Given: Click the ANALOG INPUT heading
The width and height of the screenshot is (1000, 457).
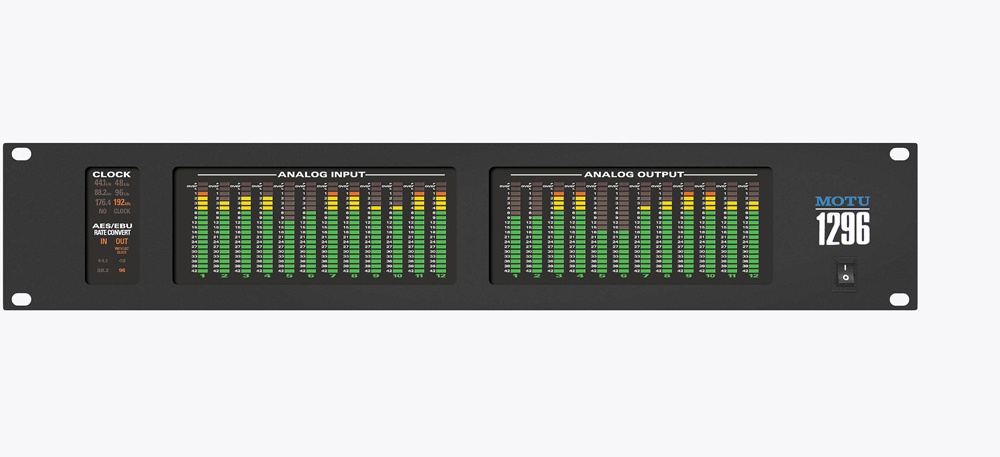Looking at the screenshot, I should coord(321,174).
